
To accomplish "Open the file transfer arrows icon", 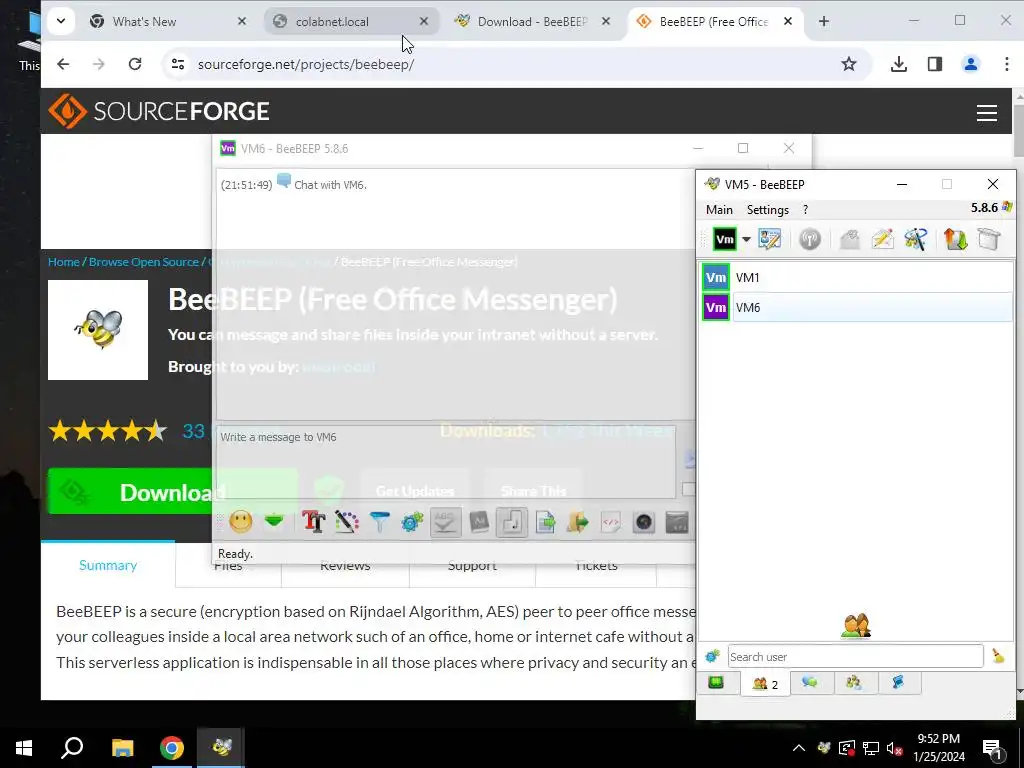I will 955,239.
